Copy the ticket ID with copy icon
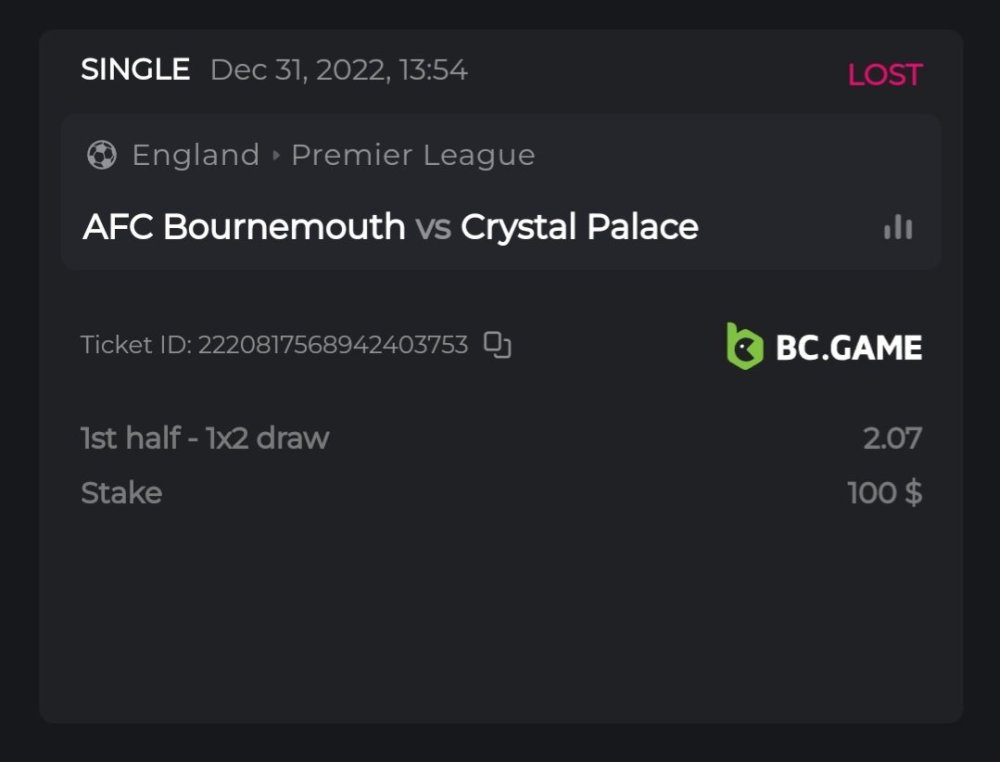Viewport: 1000px width, 762px height. [497, 345]
